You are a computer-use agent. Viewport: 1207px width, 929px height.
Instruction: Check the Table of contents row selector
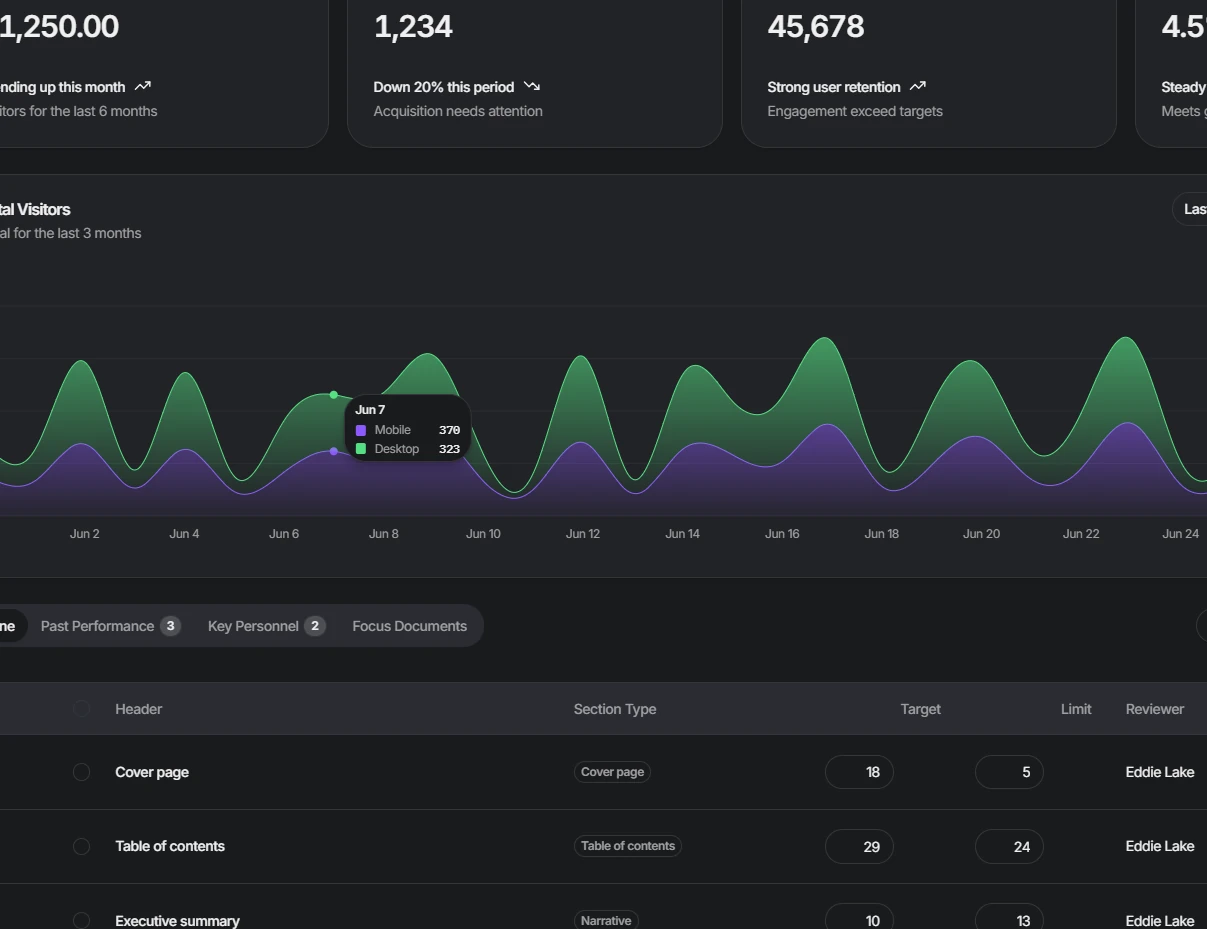82,846
